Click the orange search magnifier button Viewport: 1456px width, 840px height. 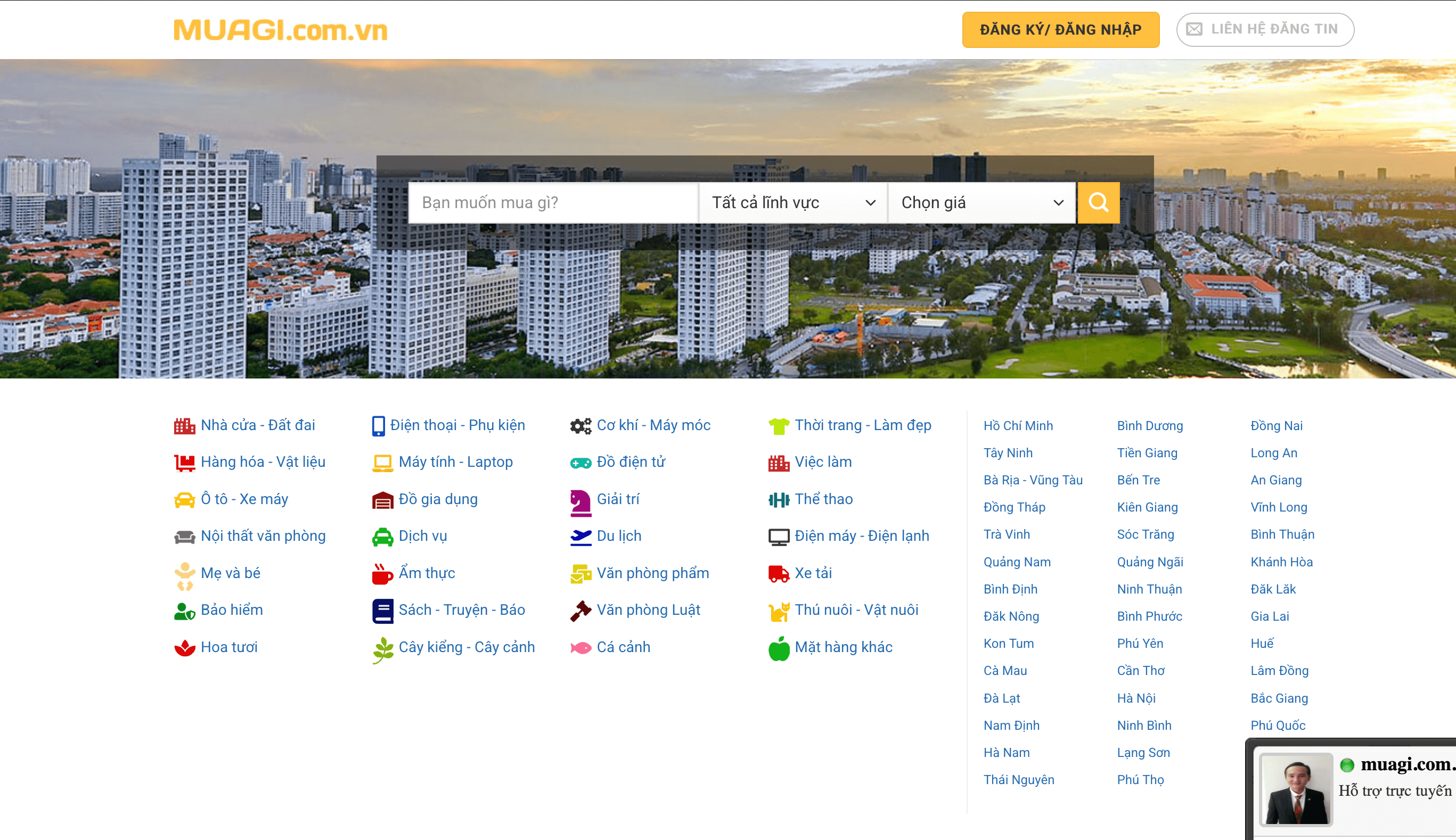click(1098, 202)
